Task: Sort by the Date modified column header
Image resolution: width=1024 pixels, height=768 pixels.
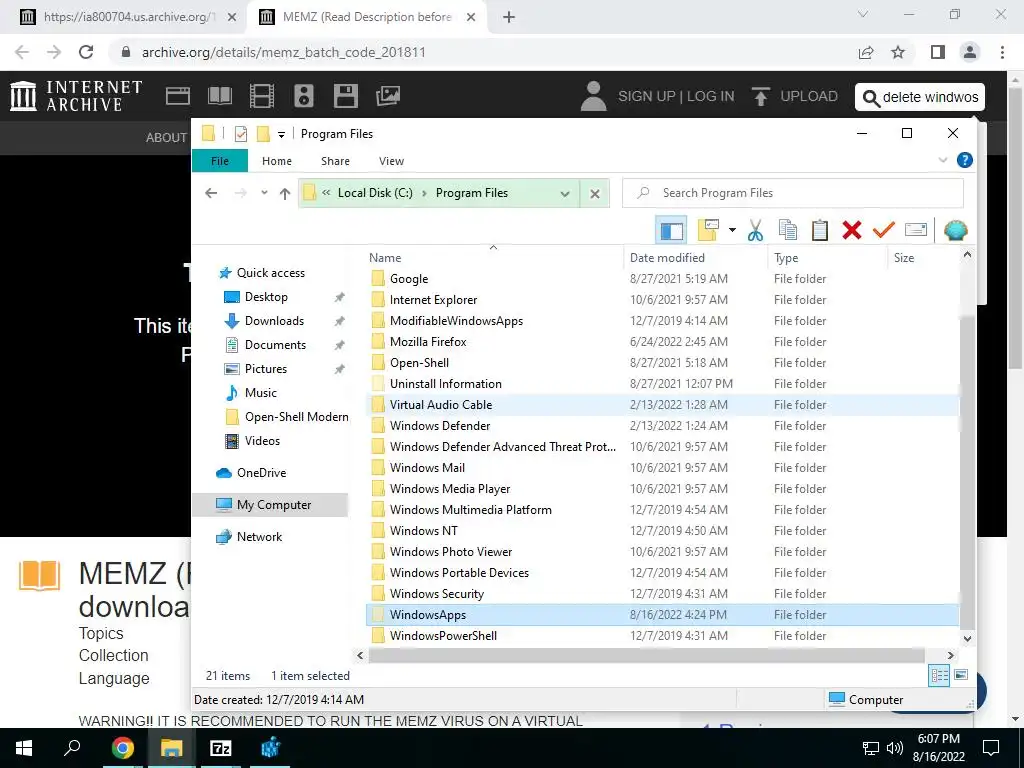Action: pos(696,258)
